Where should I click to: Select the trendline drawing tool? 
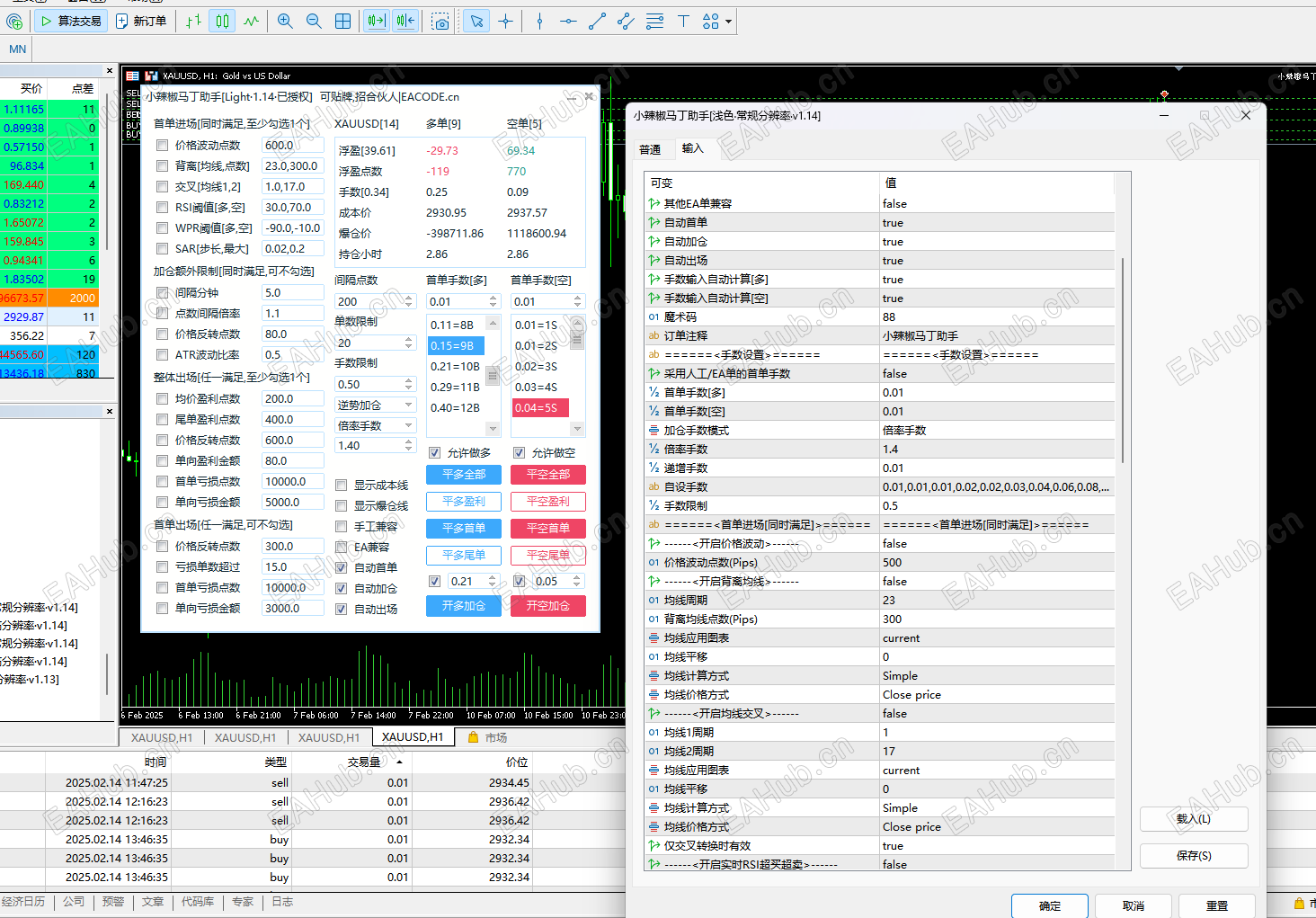click(597, 21)
